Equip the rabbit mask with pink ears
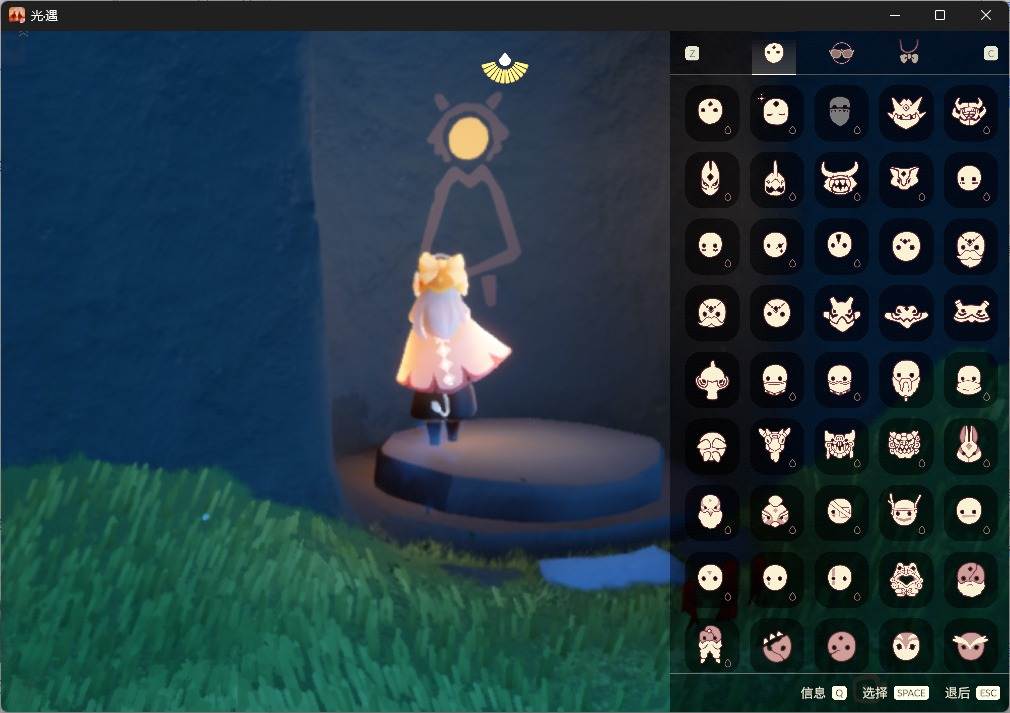This screenshot has width=1010, height=713. pyautogui.click(x=970, y=446)
